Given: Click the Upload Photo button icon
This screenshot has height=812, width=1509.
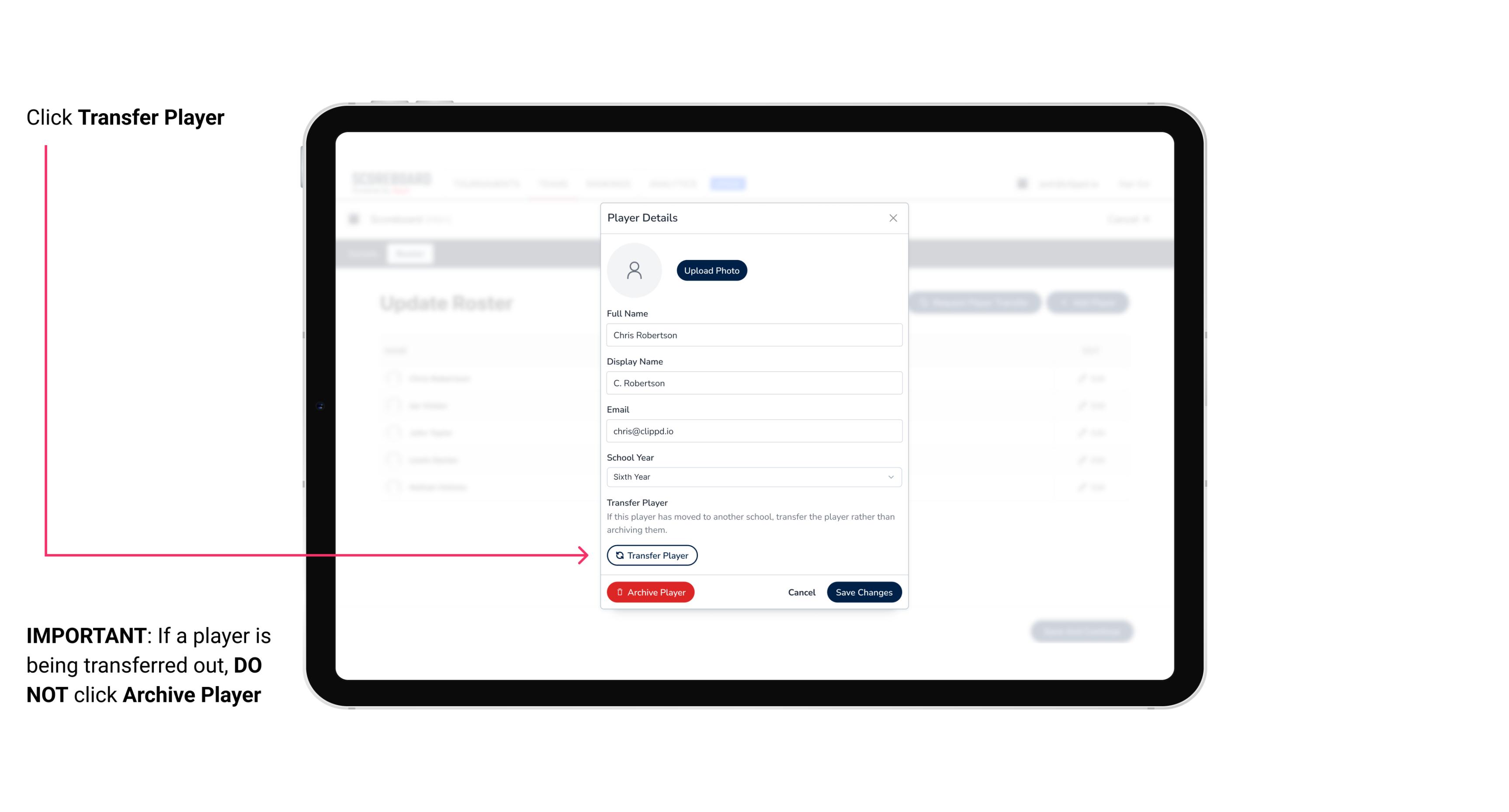Looking at the screenshot, I should [712, 270].
